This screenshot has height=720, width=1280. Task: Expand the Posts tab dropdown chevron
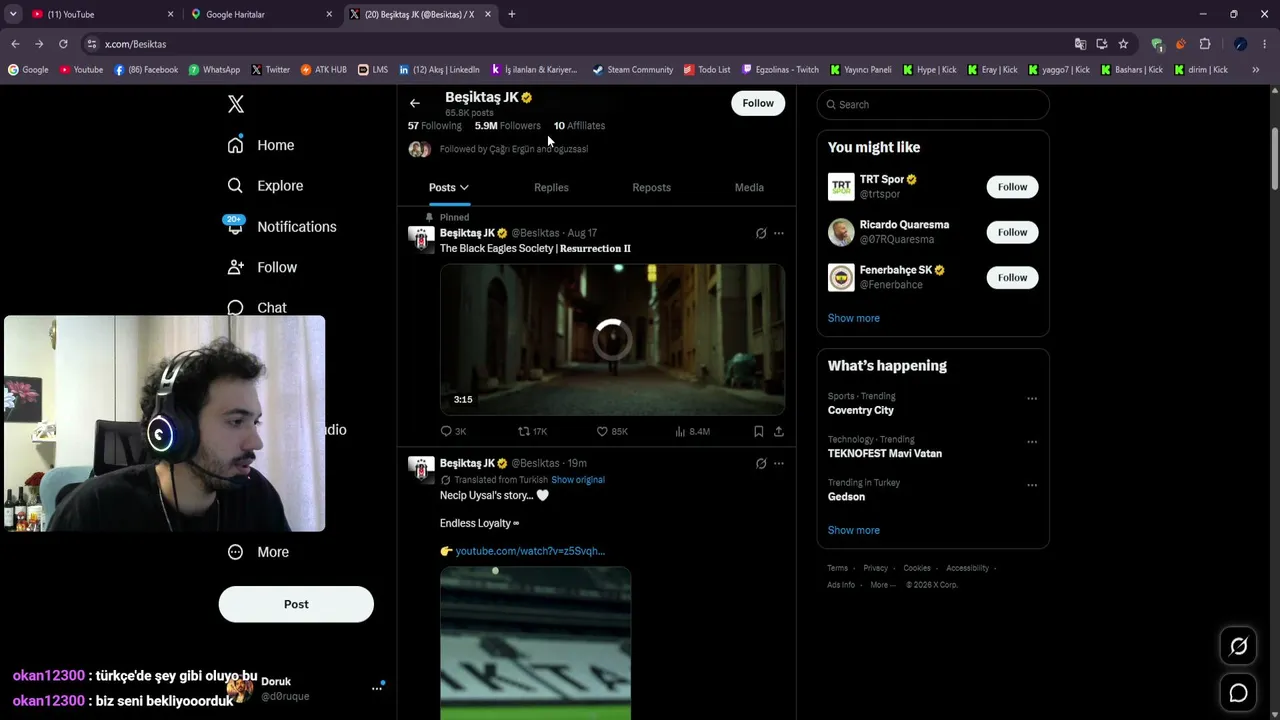[x=464, y=188]
